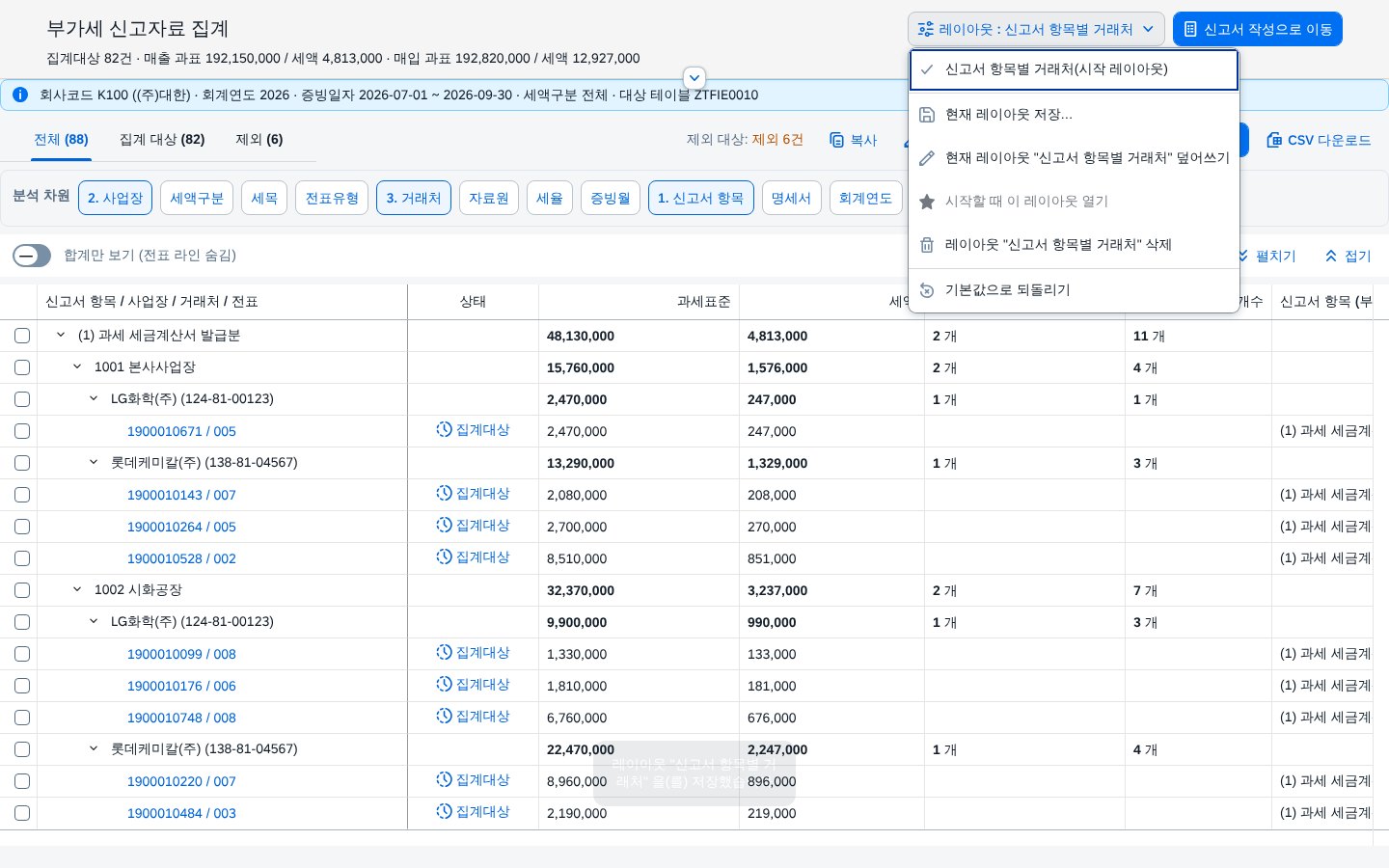This screenshot has height=868, width=1389.
Task: Select checkbox for document 1900010748 / 008
Action: (22, 718)
